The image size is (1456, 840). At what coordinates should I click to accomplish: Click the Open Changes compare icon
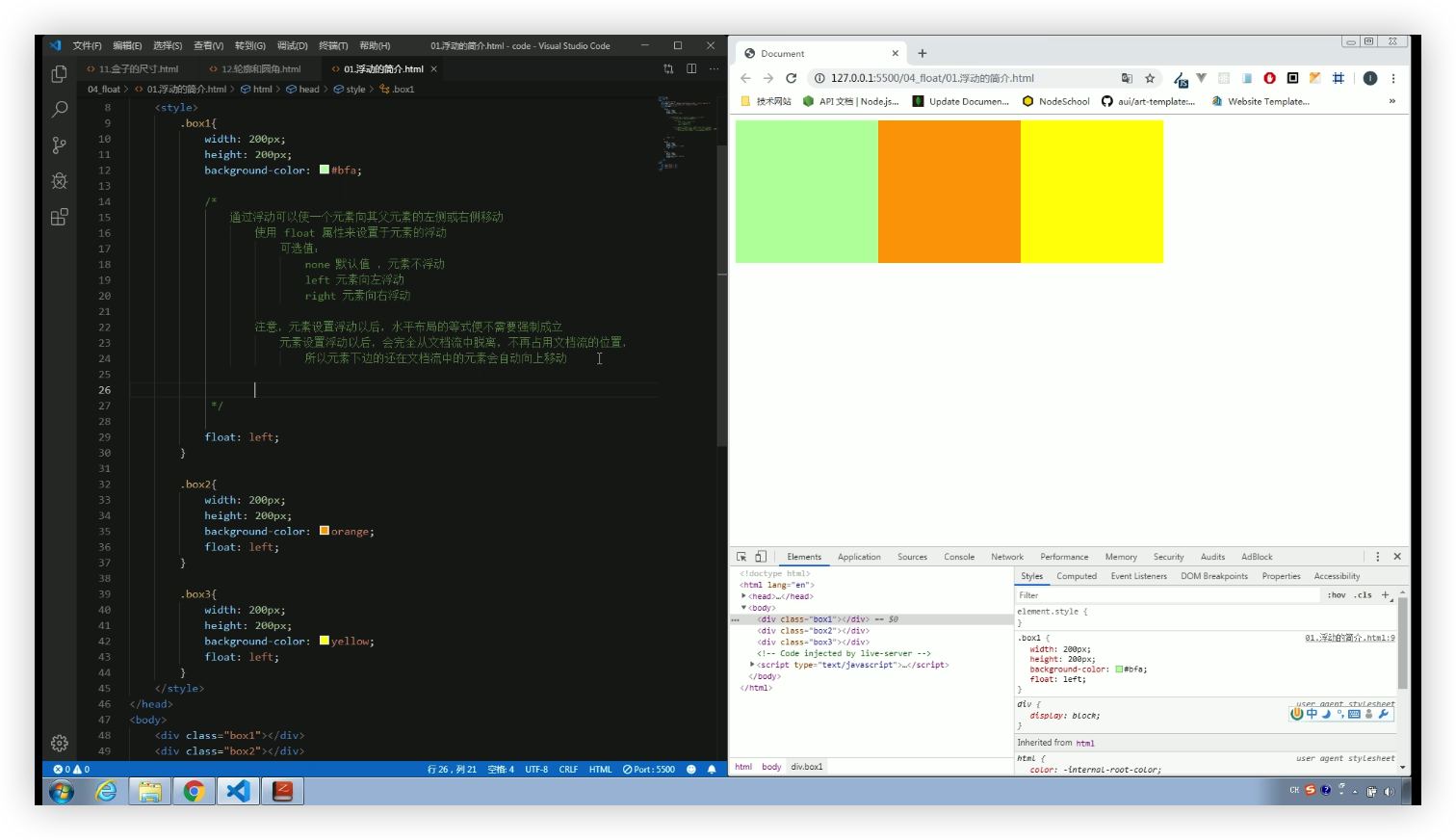(668, 68)
